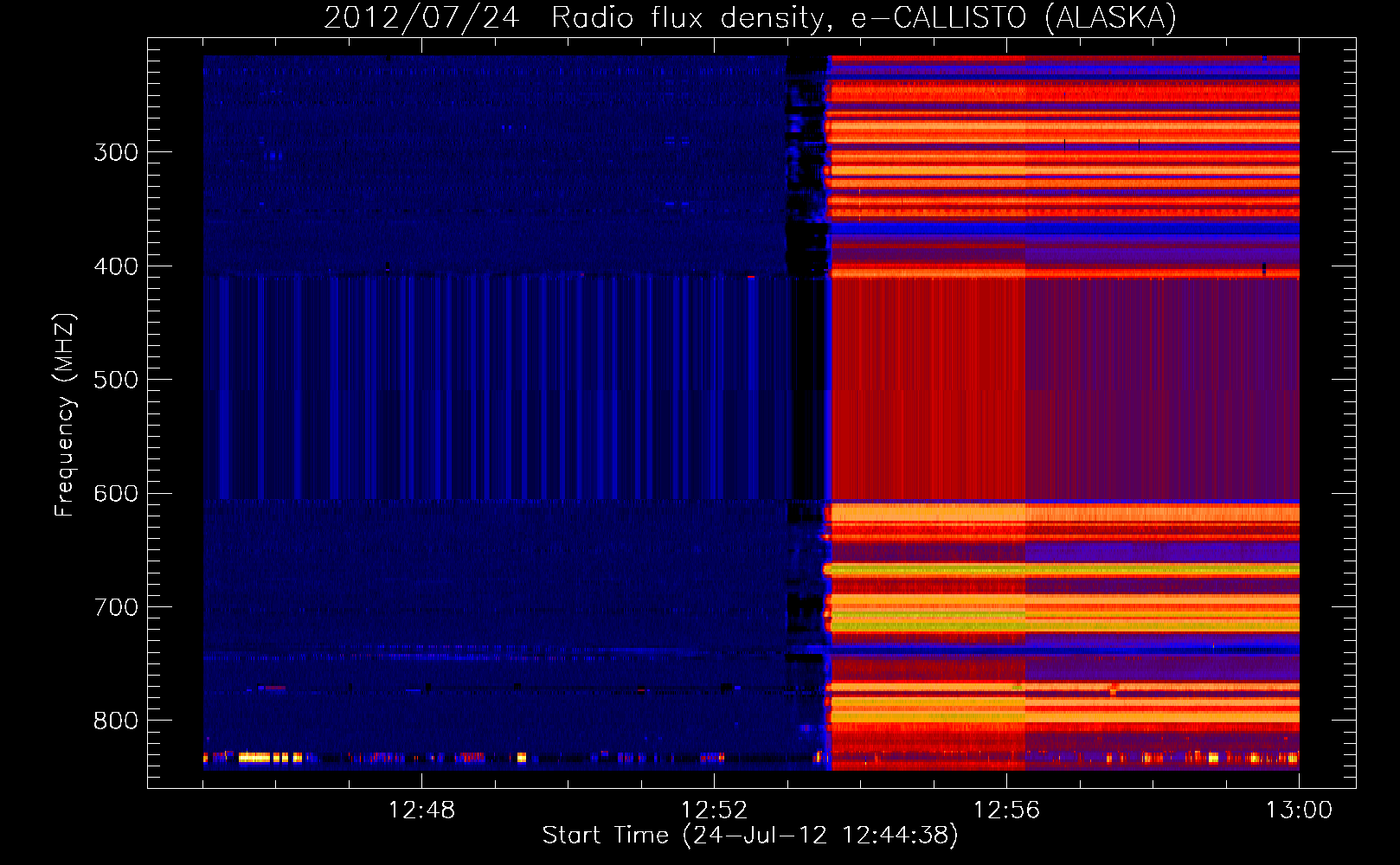Viewport: 1400px width, 865px height.
Task: Click the 12:52 time tick label
Action: [x=714, y=811]
